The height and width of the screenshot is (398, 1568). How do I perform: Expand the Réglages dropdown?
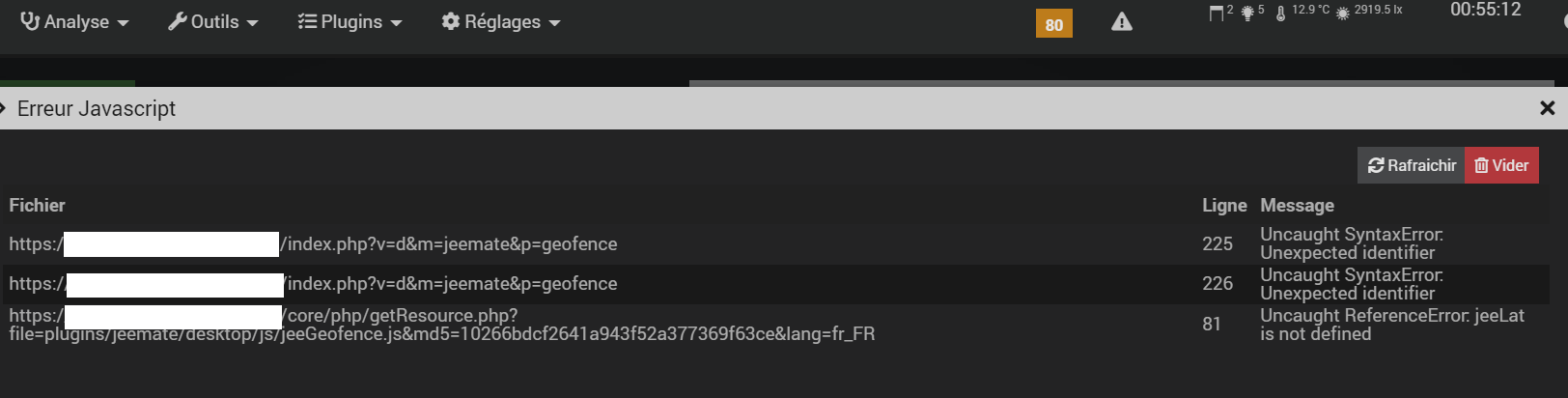pos(500,22)
